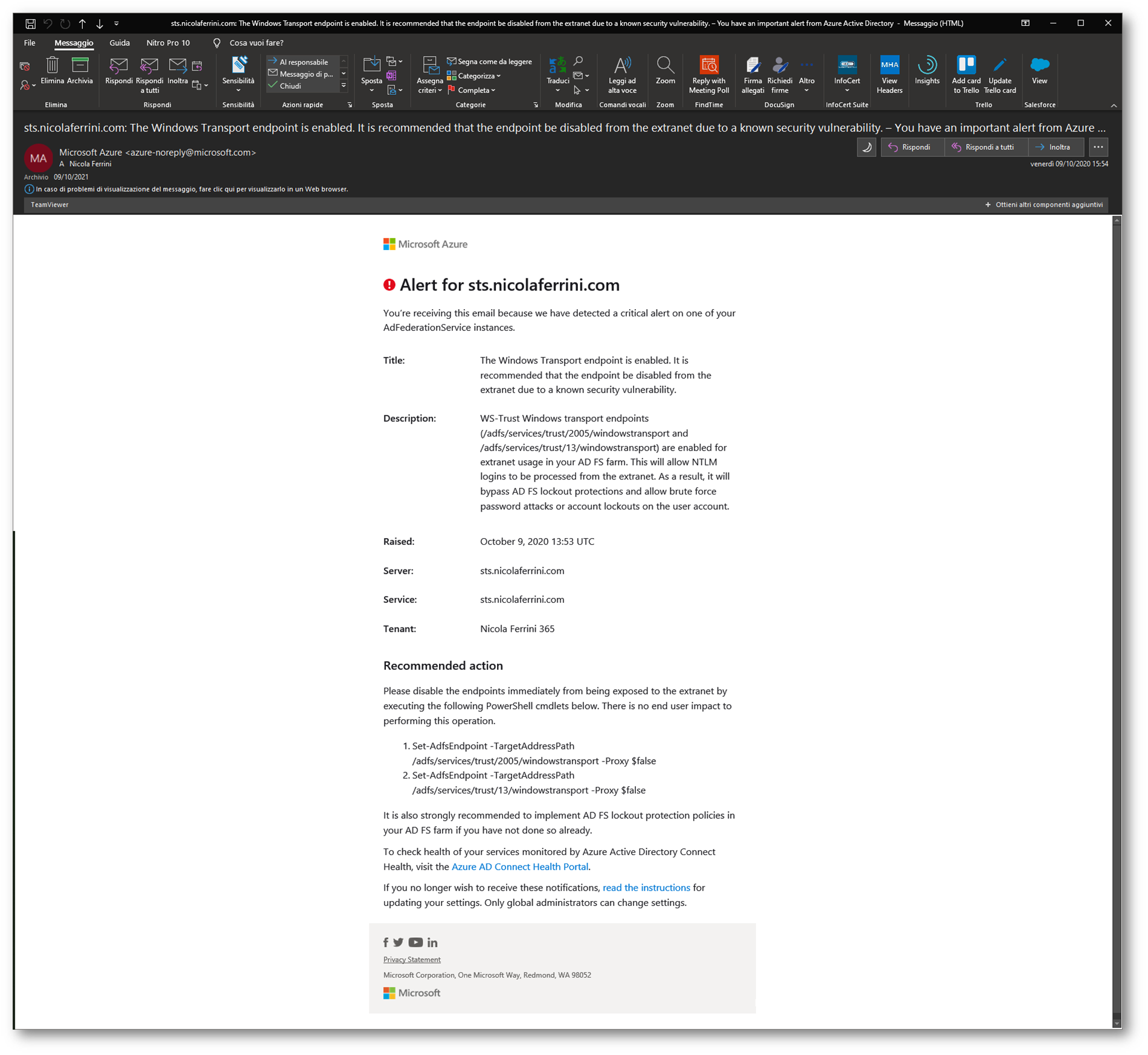This screenshot has width=1148, height=1055.
Task: Click Segna come da leggere
Action: (x=489, y=62)
